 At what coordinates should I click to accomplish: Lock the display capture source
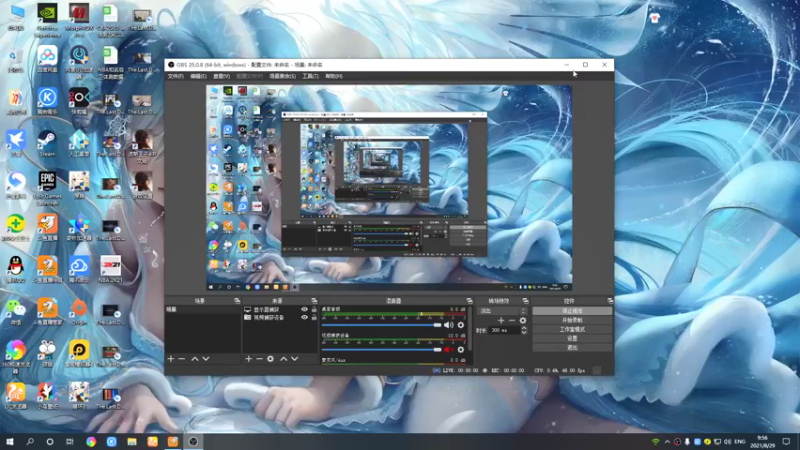pos(314,310)
